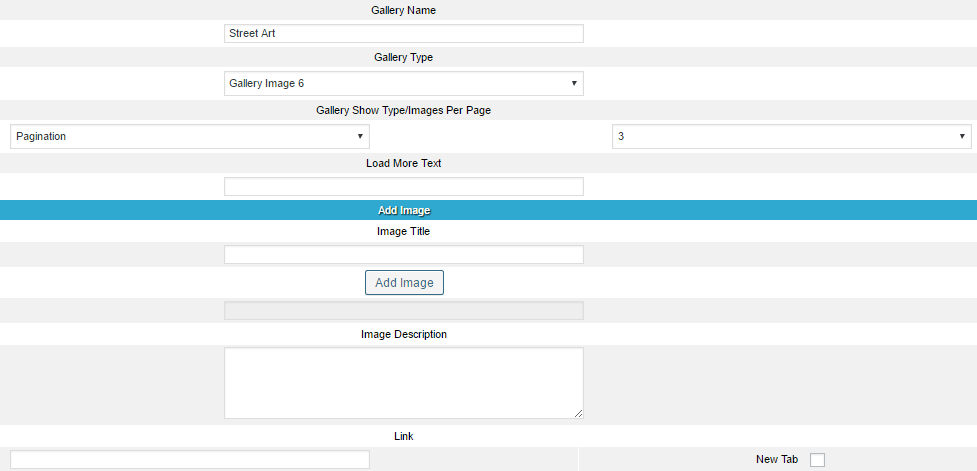This screenshot has width=977, height=471.
Task: Click the Gallery Name label
Action: pyautogui.click(x=404, y=11)
